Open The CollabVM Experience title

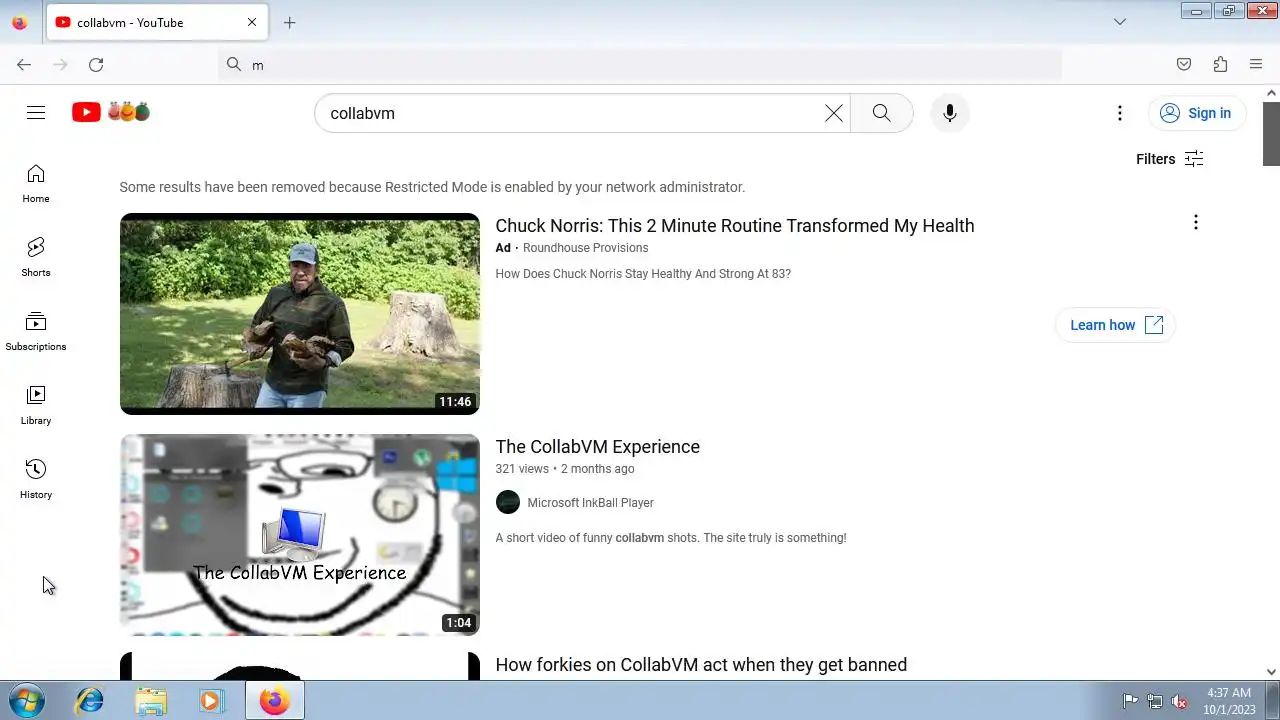point(598,447)
